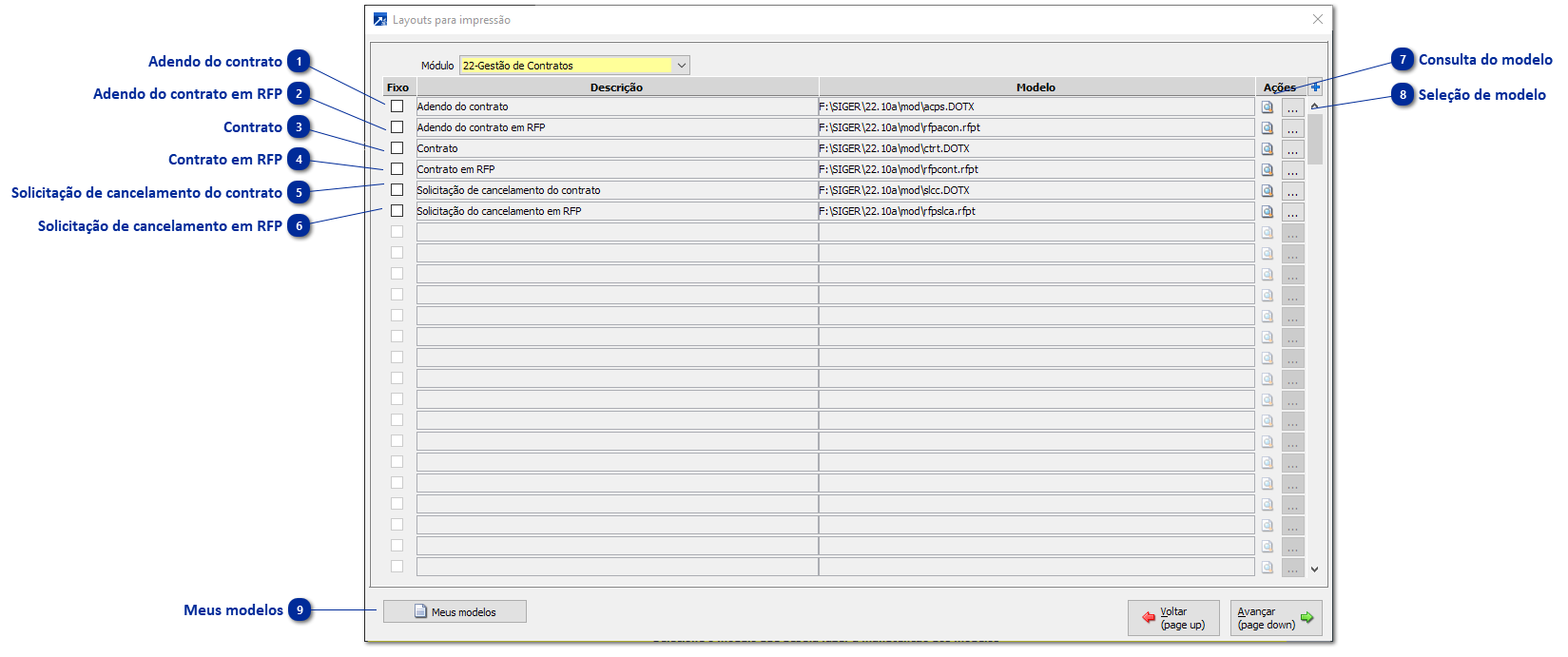Click the model path ending in ctrt.DOTX
Screen dimensions: 1568x657
click(x=1036, y=148)
